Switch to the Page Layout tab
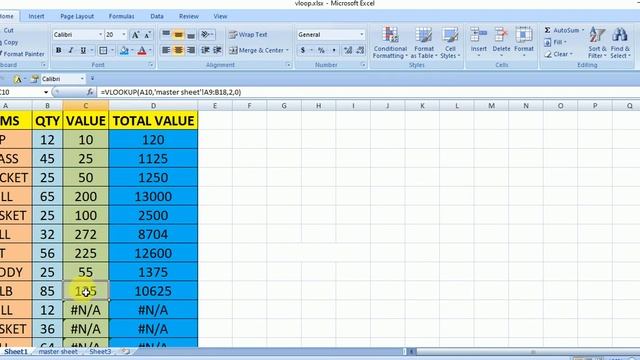The width and height of the screenshot is (640, 360). pos(77,16)
